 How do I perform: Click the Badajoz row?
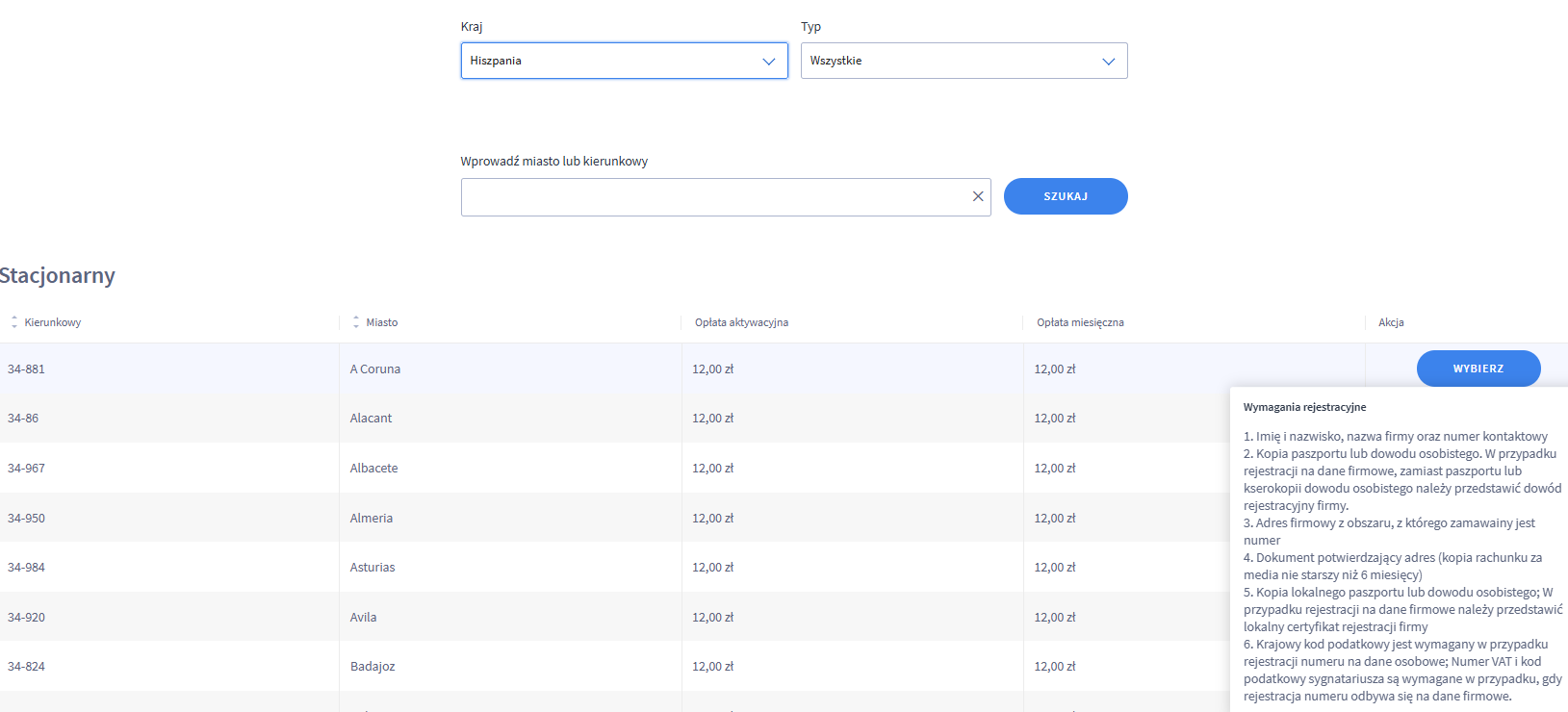[373, 667]
